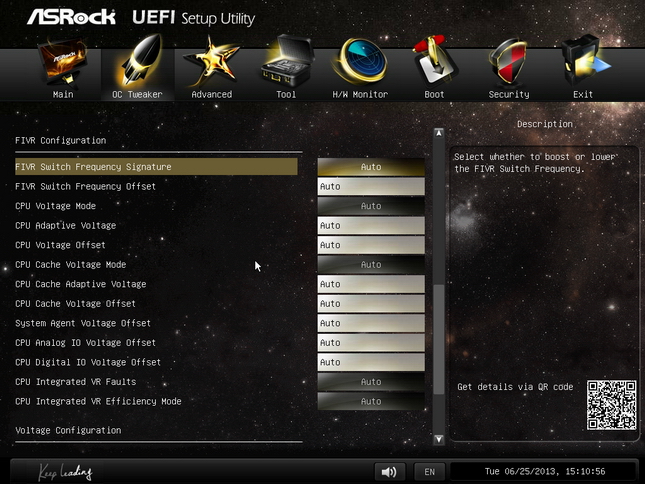Select the CPU Adaptive Voltage label
Viewport: 645px width, 484px height.
[x=66, y=226]
